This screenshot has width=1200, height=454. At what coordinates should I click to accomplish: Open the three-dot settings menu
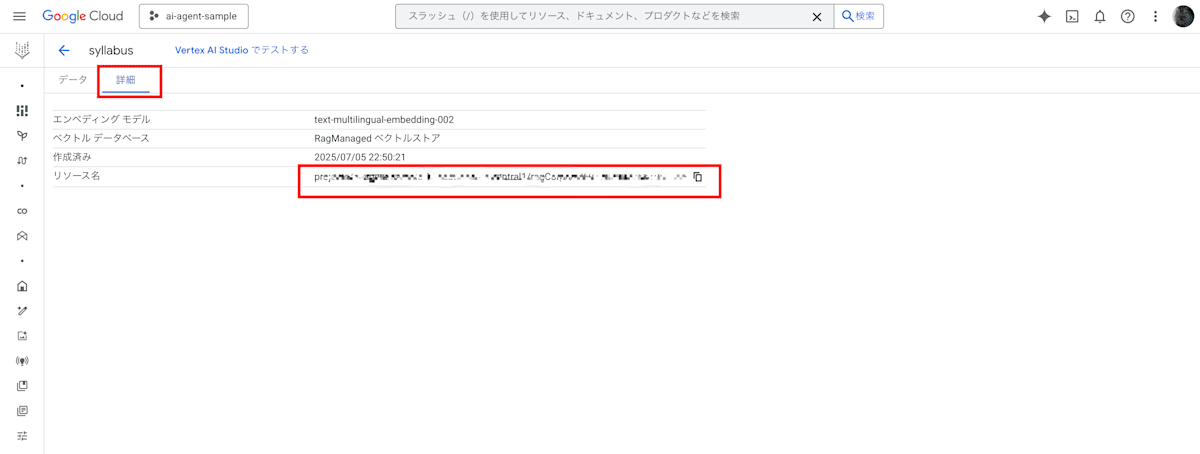click(1155, 16)
